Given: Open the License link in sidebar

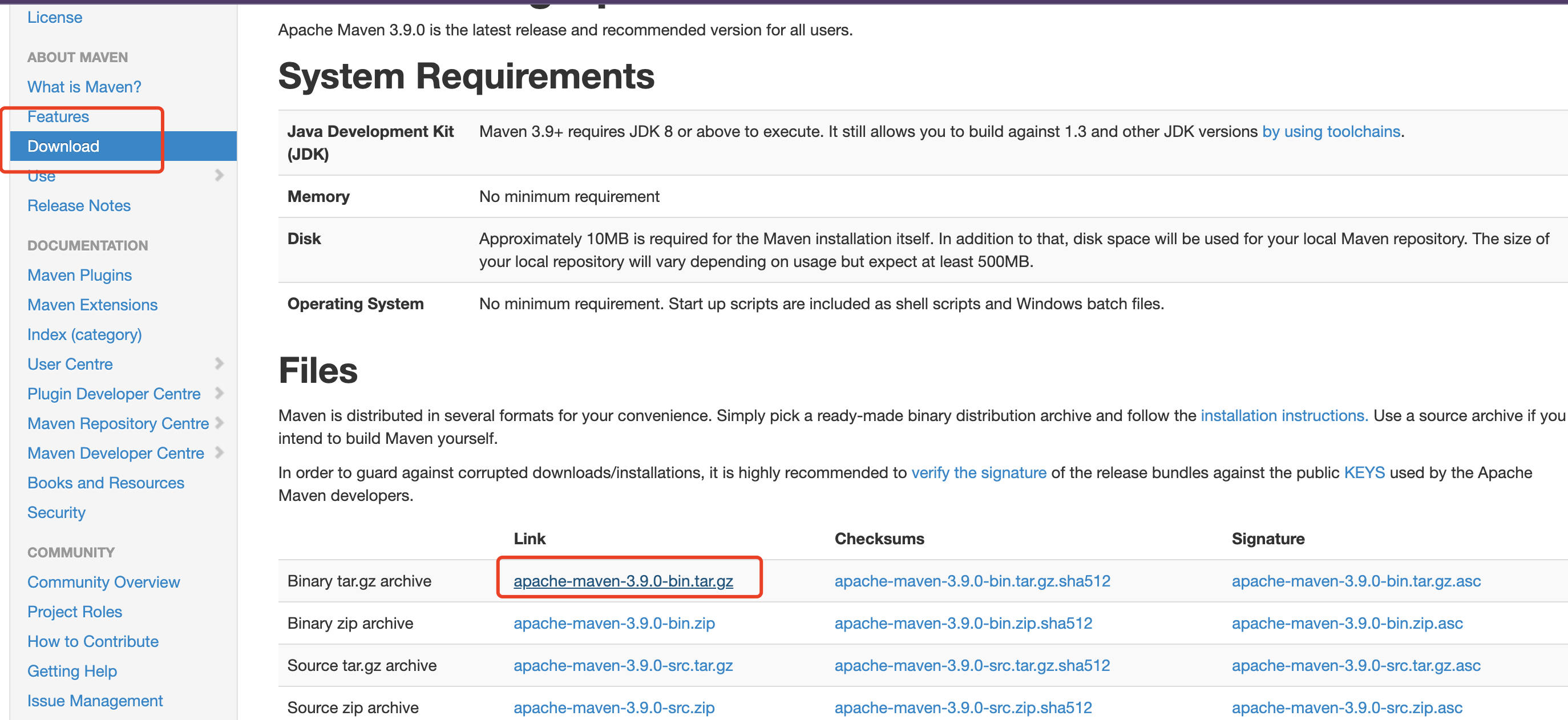Looking at the screenshot, I should pyautogui.click(x=54, y=17).
